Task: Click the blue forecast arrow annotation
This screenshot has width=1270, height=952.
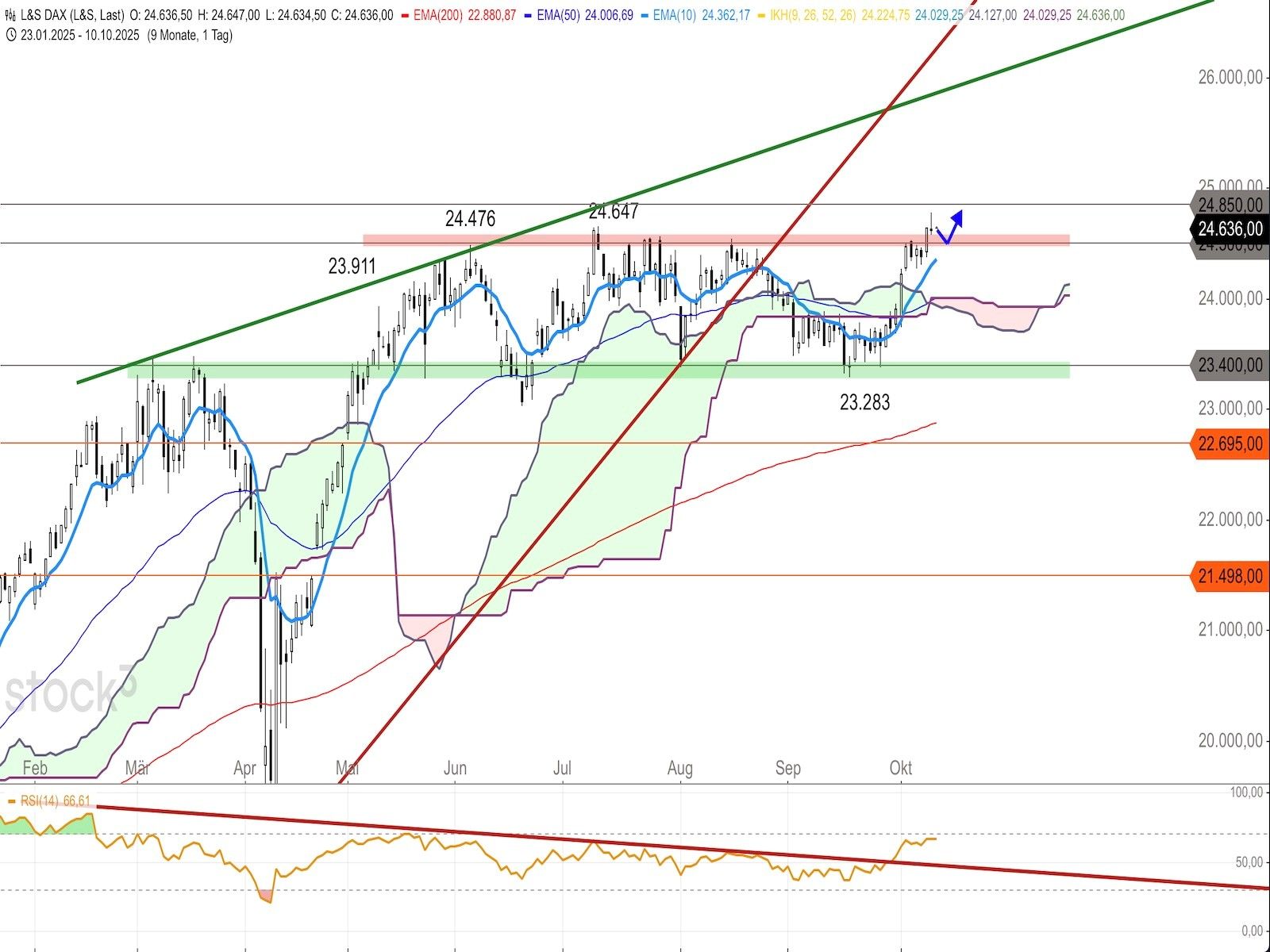Action: click(x=950, y=226)
